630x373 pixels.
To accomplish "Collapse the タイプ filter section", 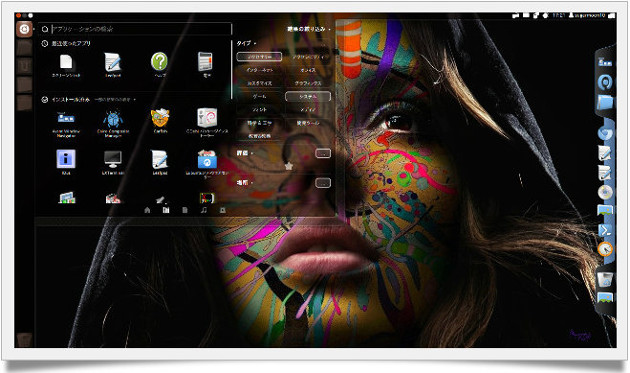I will pos(246,43).
